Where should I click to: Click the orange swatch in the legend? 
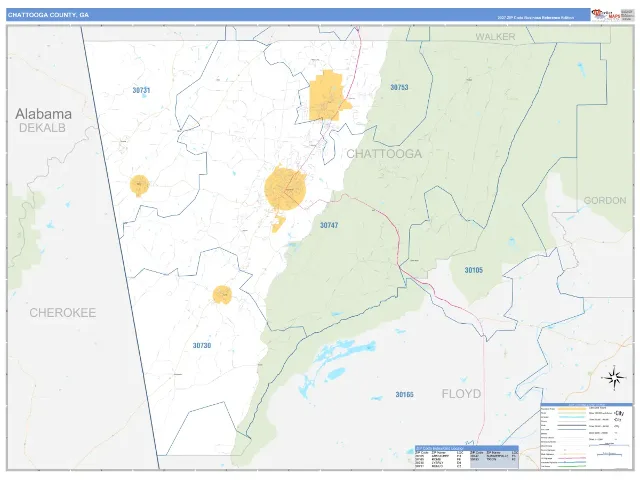(x=571, y=409)
